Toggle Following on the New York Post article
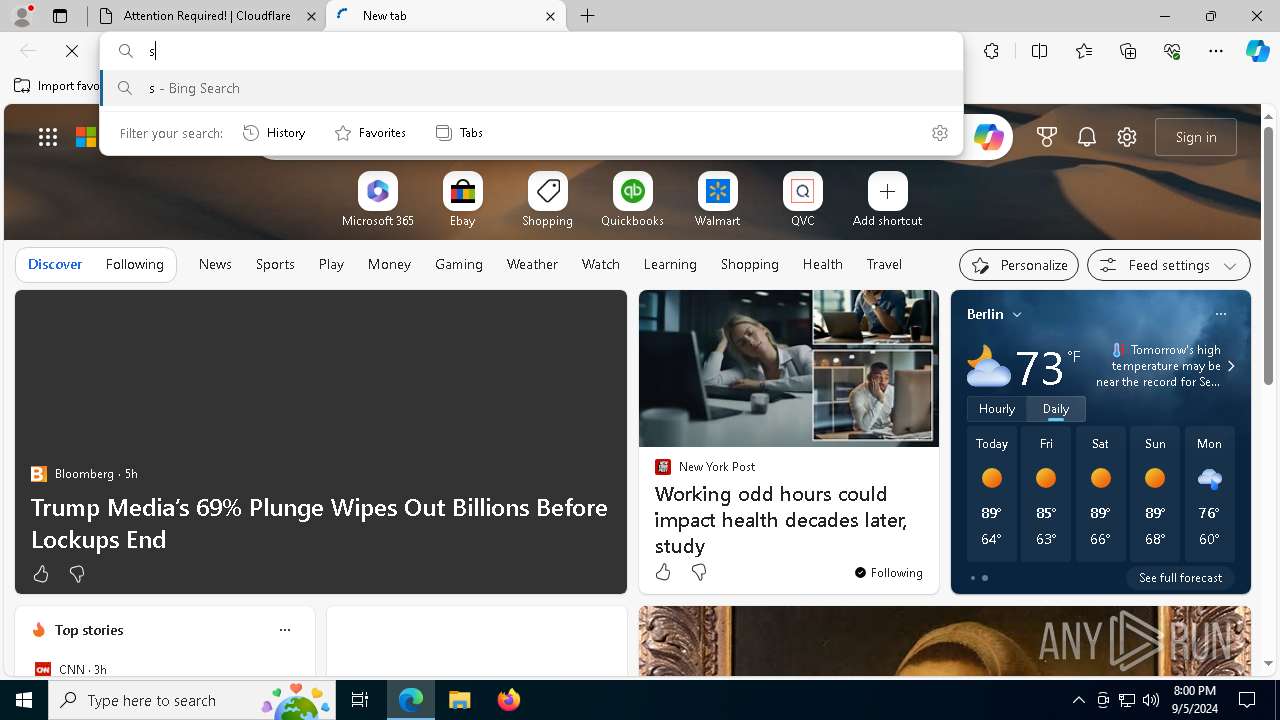 pos(888,573)
